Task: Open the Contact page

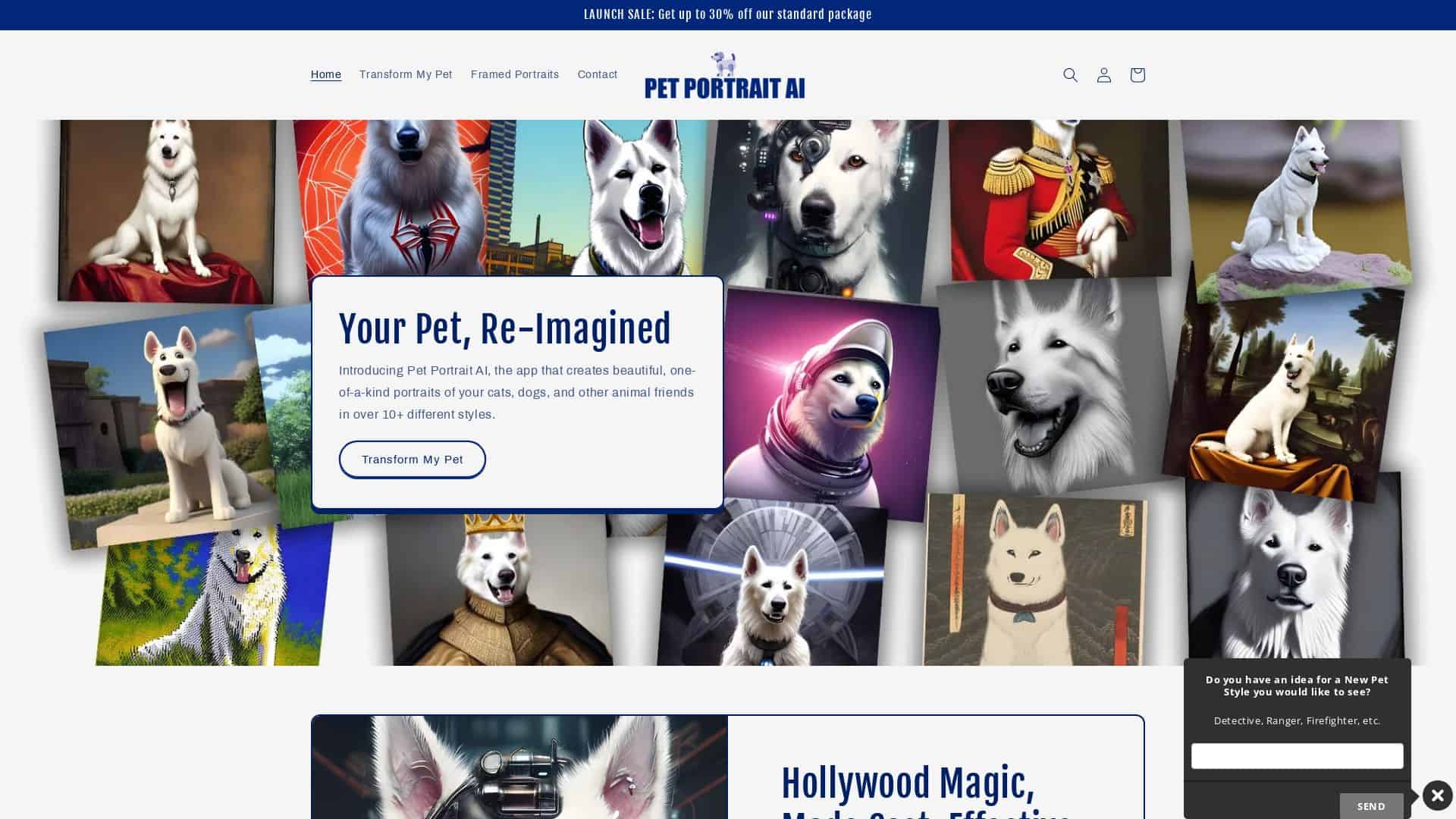Action: 598,74
